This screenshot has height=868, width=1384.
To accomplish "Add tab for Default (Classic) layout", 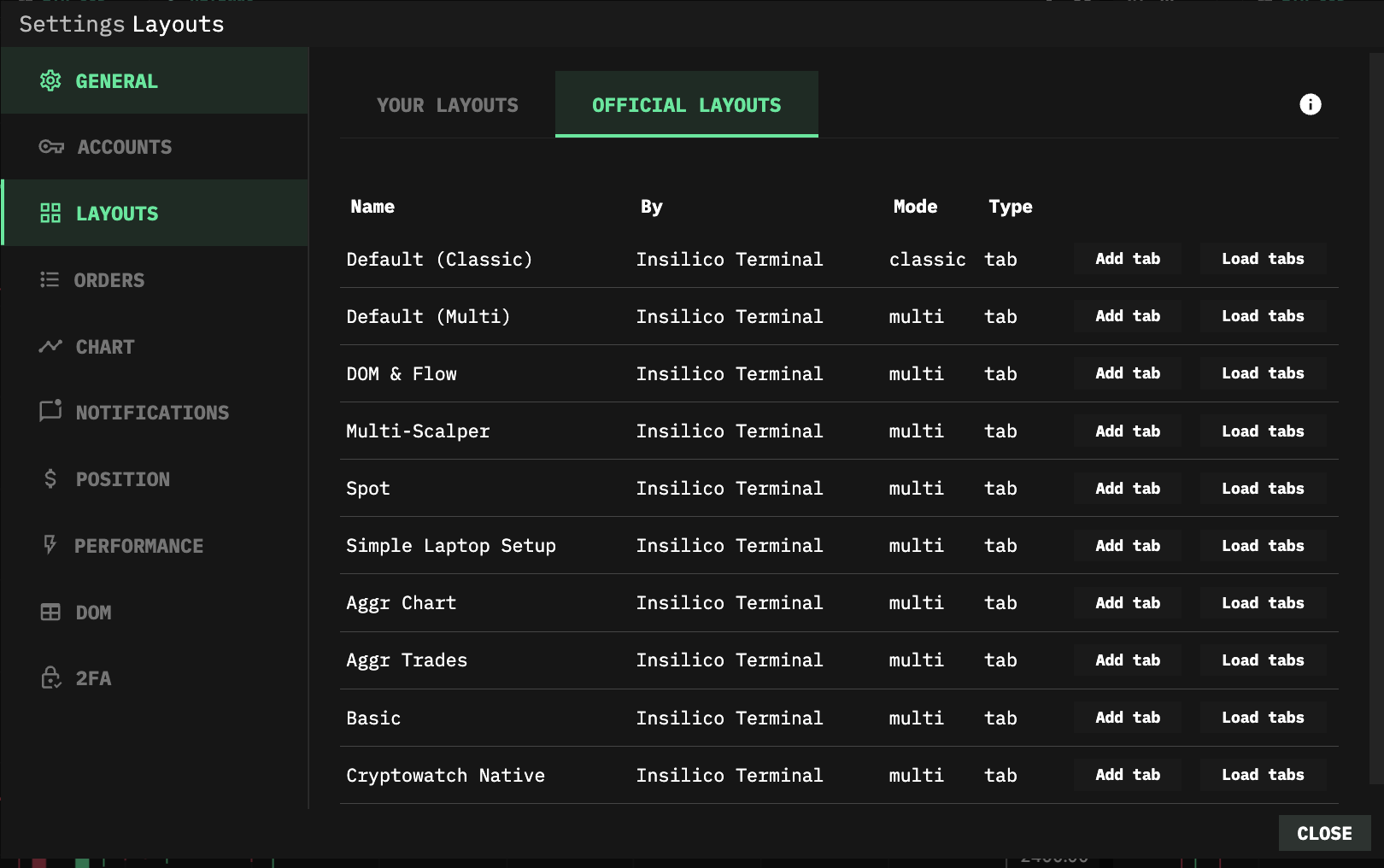I will (x=1127, y=259).
